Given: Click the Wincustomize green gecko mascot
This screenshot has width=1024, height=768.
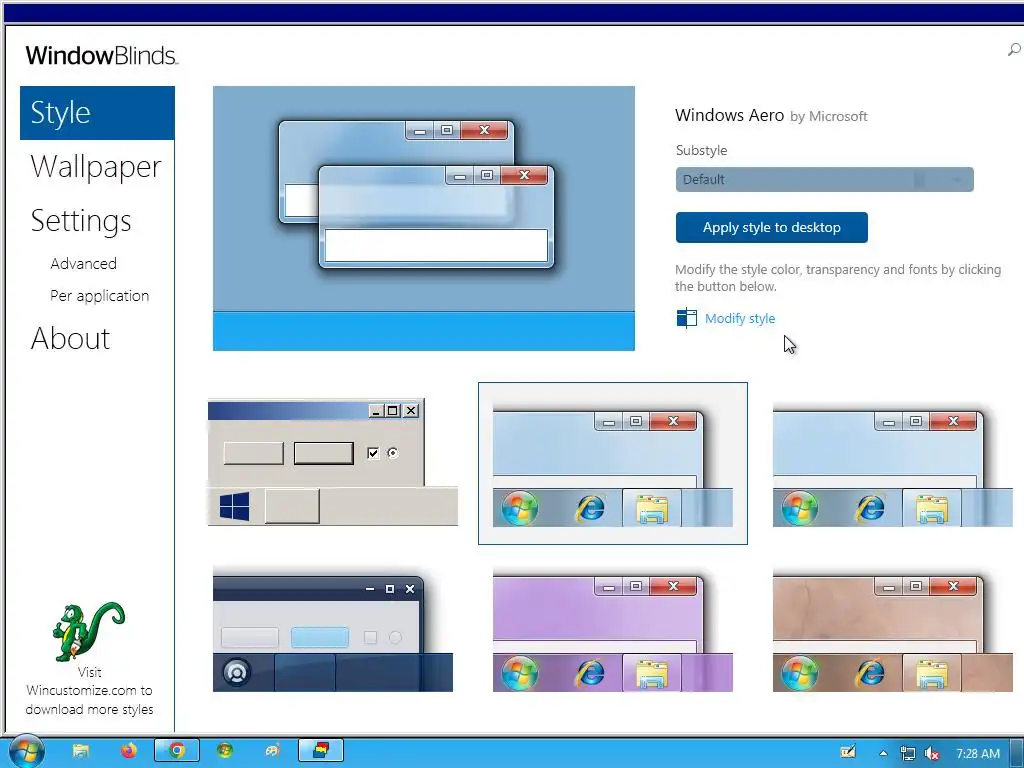Looking at the screenshot, I should (x=88, y=632).
